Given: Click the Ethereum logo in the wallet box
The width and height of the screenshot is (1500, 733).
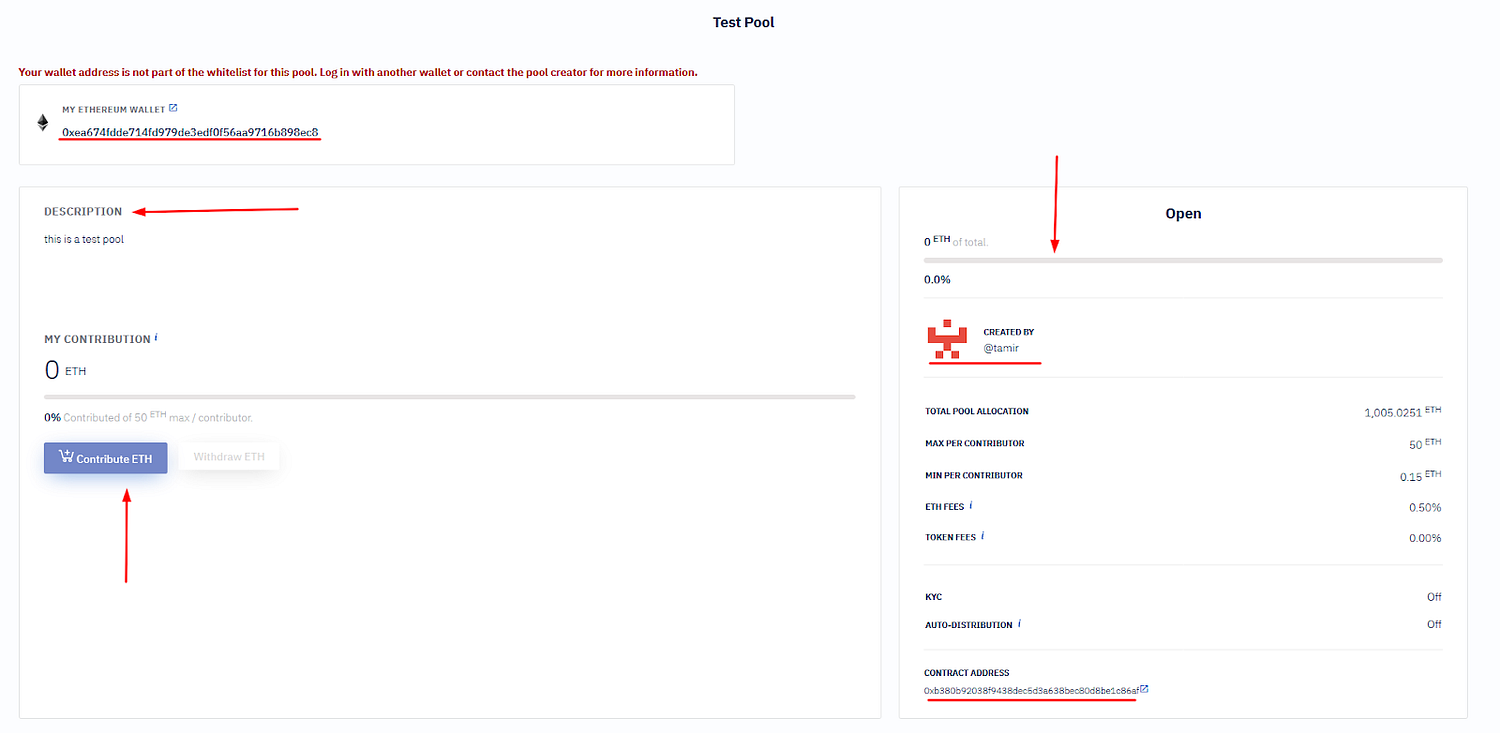Looking at the screenshot, I should click(43, 123).
